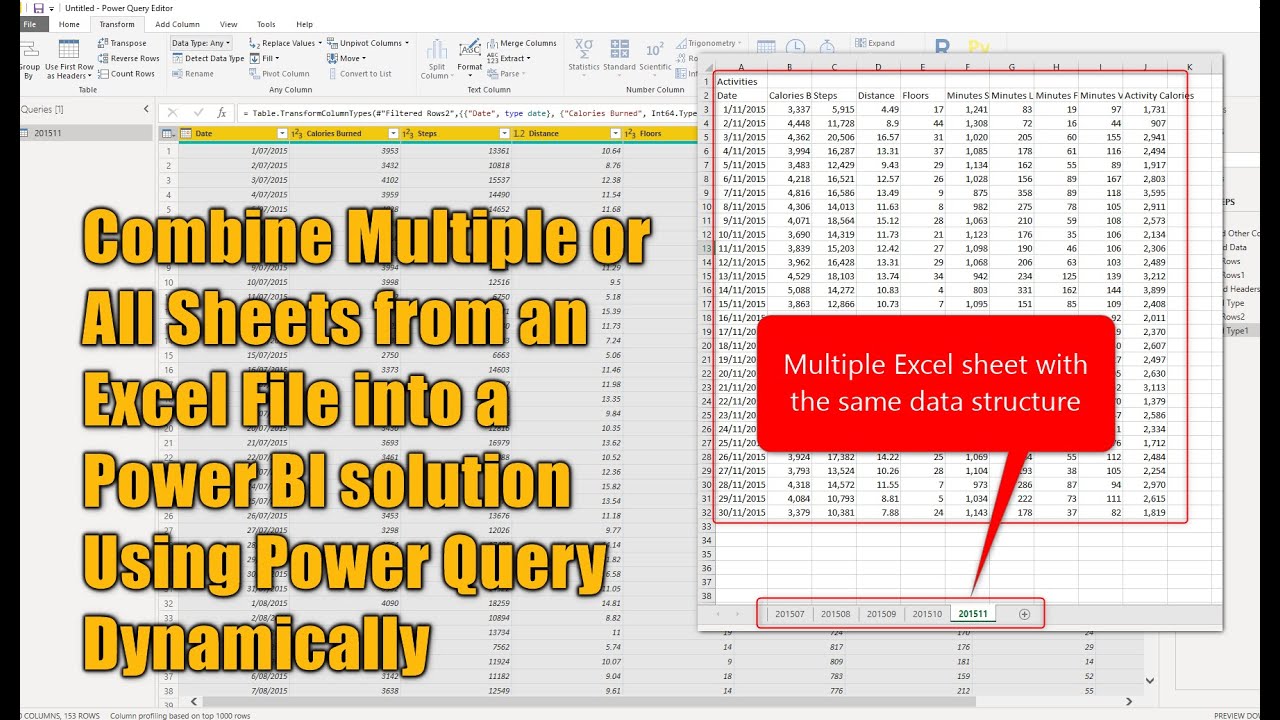Open the Fill dropdown
Screen dimensions: 1280x720
(265, 58)
